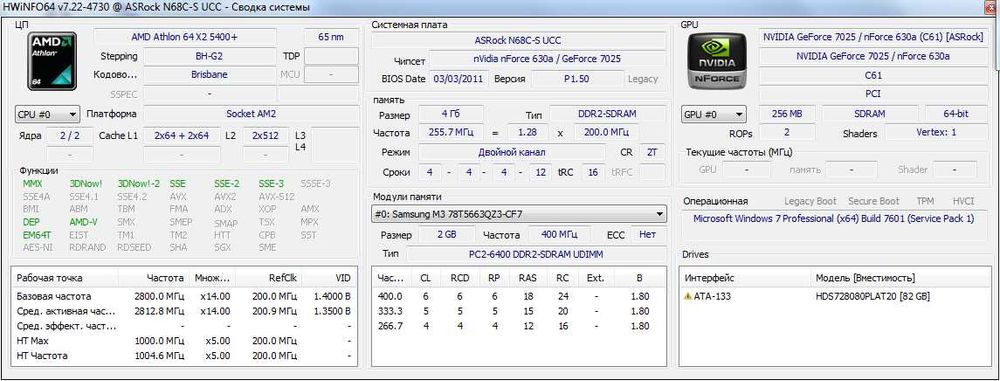Click the Legacy BIOS mode label
The width and height of the screenshot is (1000, 381).
(x=642, y=79)
